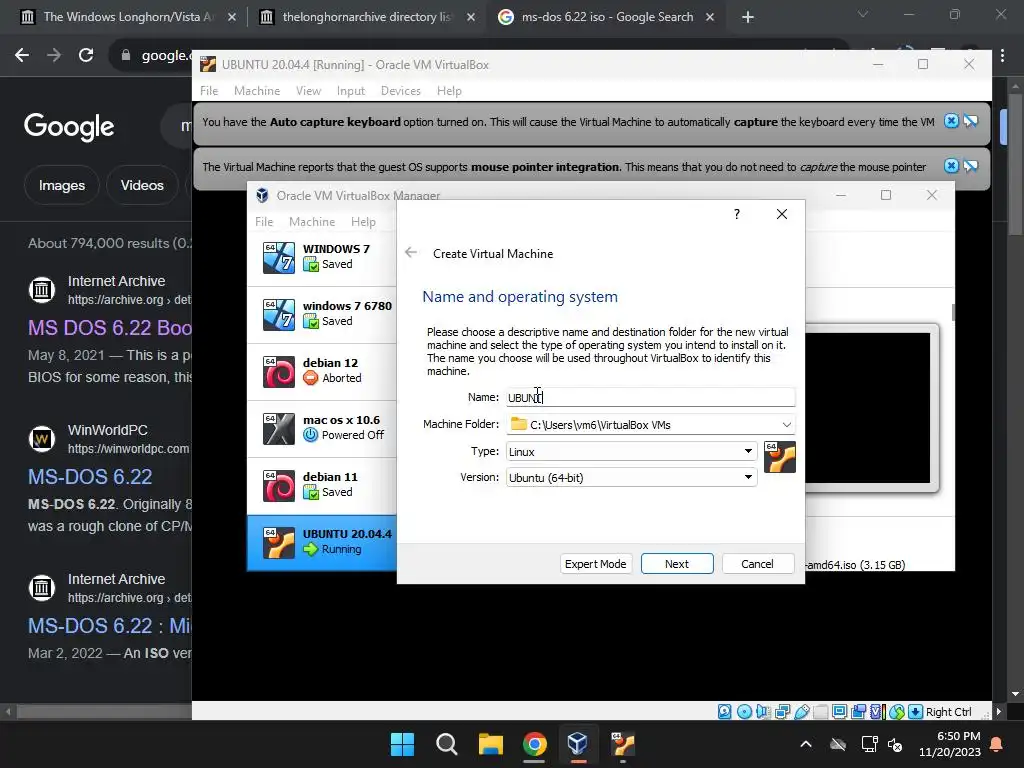Viewport: 1024px width, 768px height.
Task: Open the Windows Start menu
Action: (402, 744)
